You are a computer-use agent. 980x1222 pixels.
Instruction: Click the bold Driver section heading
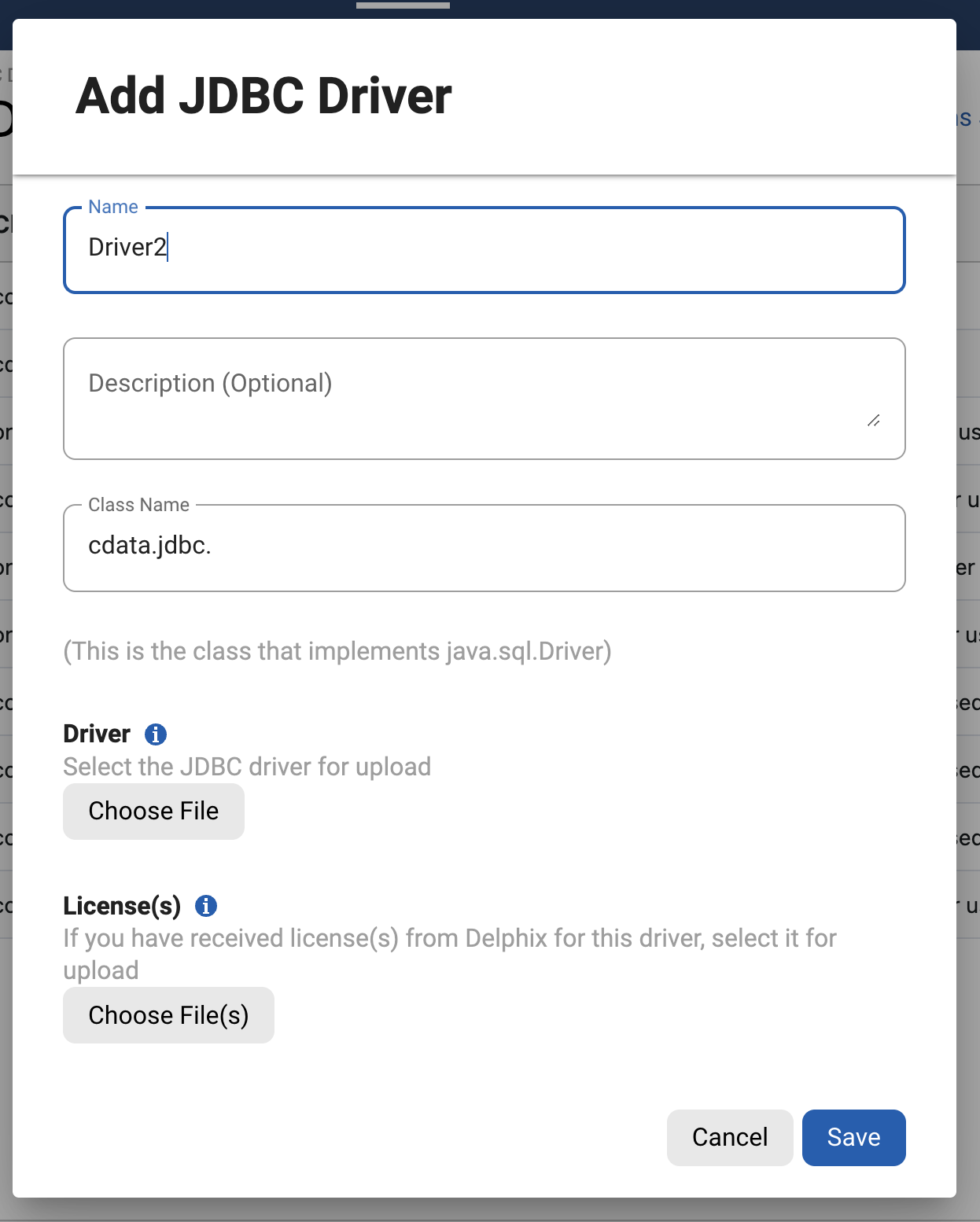(97, 734)
